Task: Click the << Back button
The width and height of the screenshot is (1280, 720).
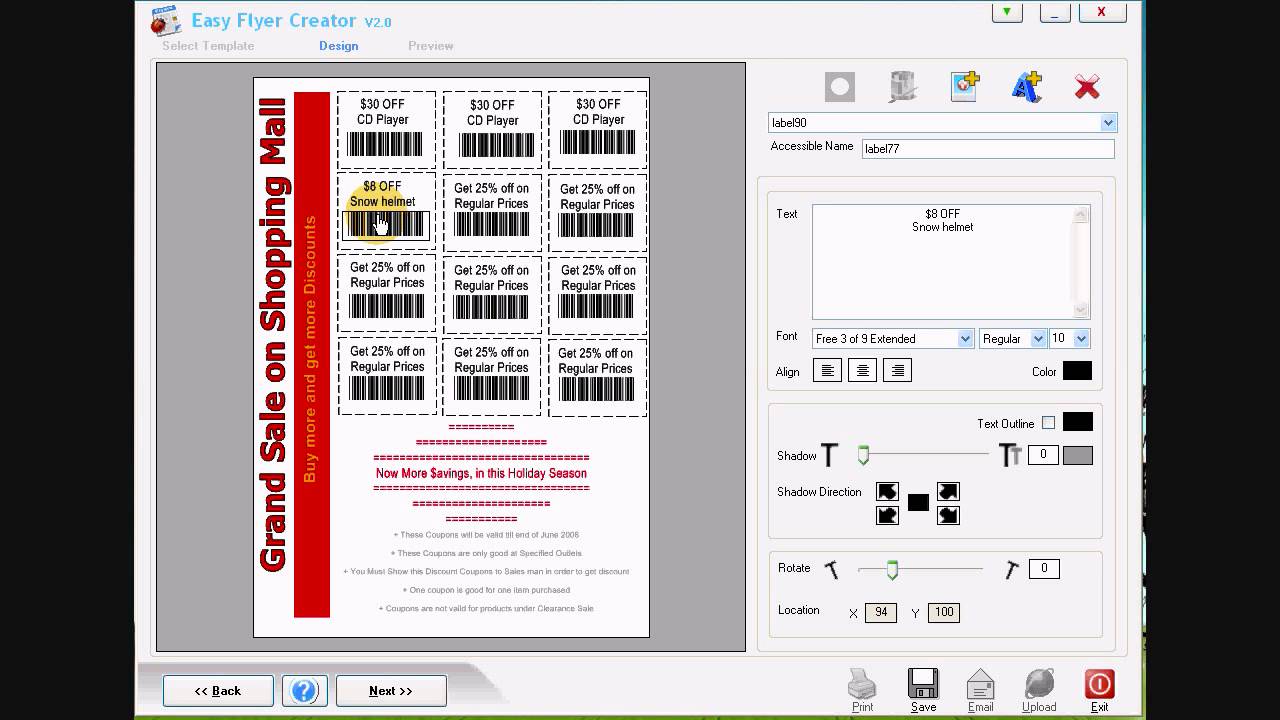Action: point(218,691)
